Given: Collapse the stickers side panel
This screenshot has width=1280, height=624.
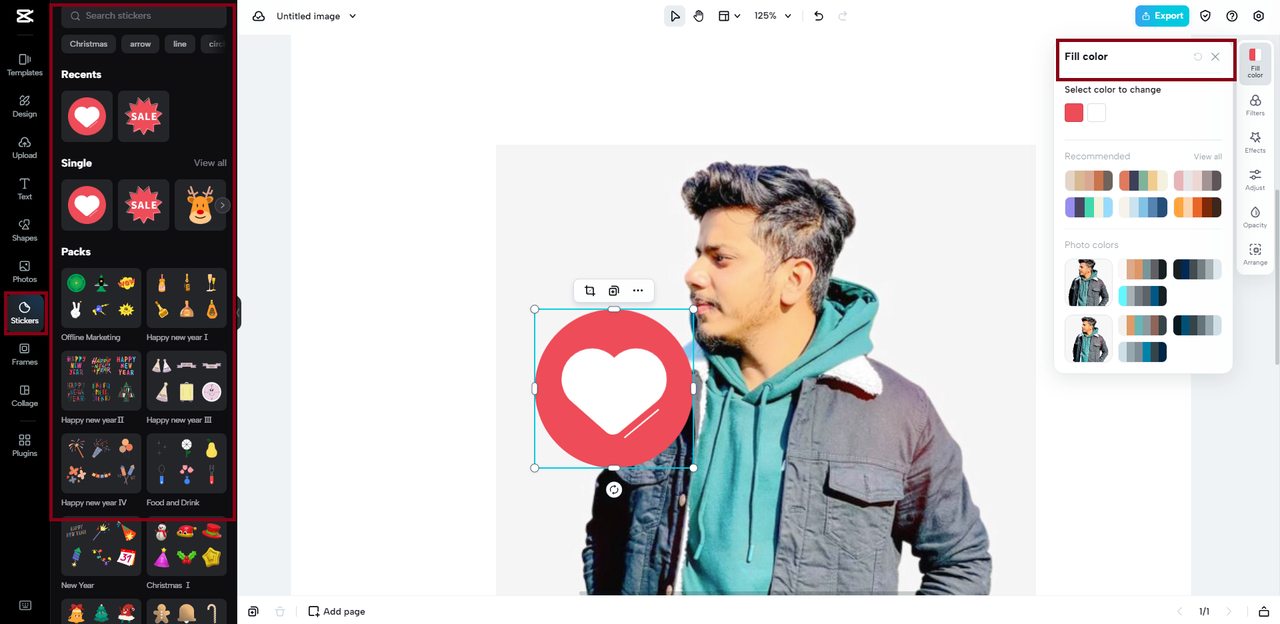Looking at the screenshot, I should pyautogui.click(x=238, y=313).
